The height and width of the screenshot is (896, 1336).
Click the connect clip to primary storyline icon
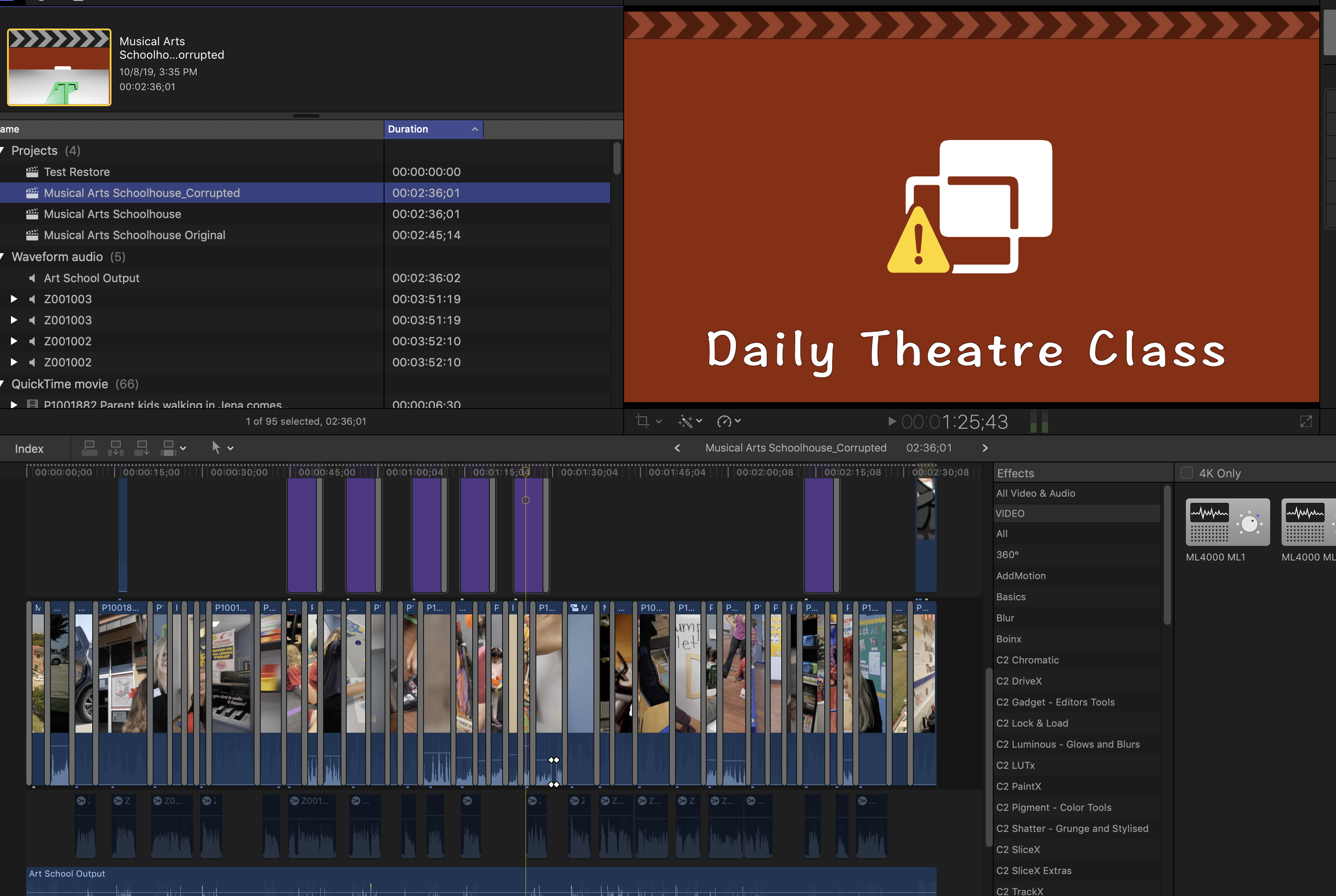[x=89, y=448]
